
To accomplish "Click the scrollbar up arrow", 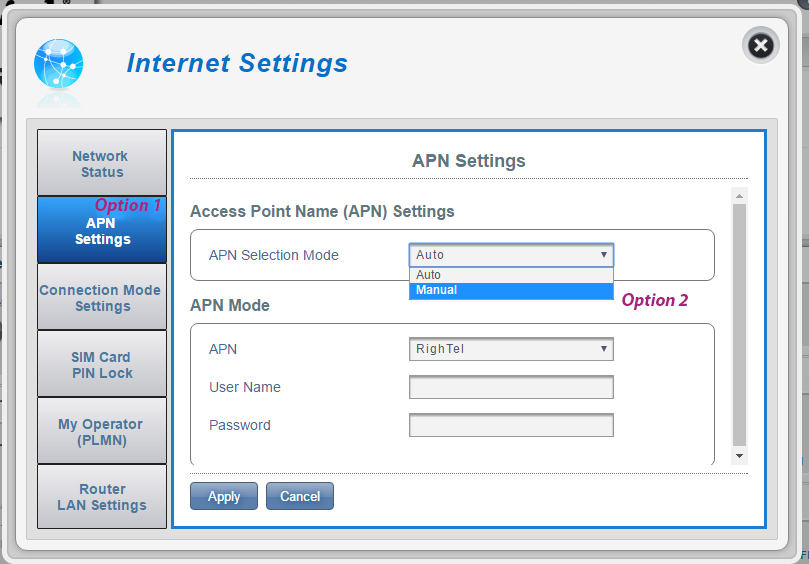I will tap(739, 195).
